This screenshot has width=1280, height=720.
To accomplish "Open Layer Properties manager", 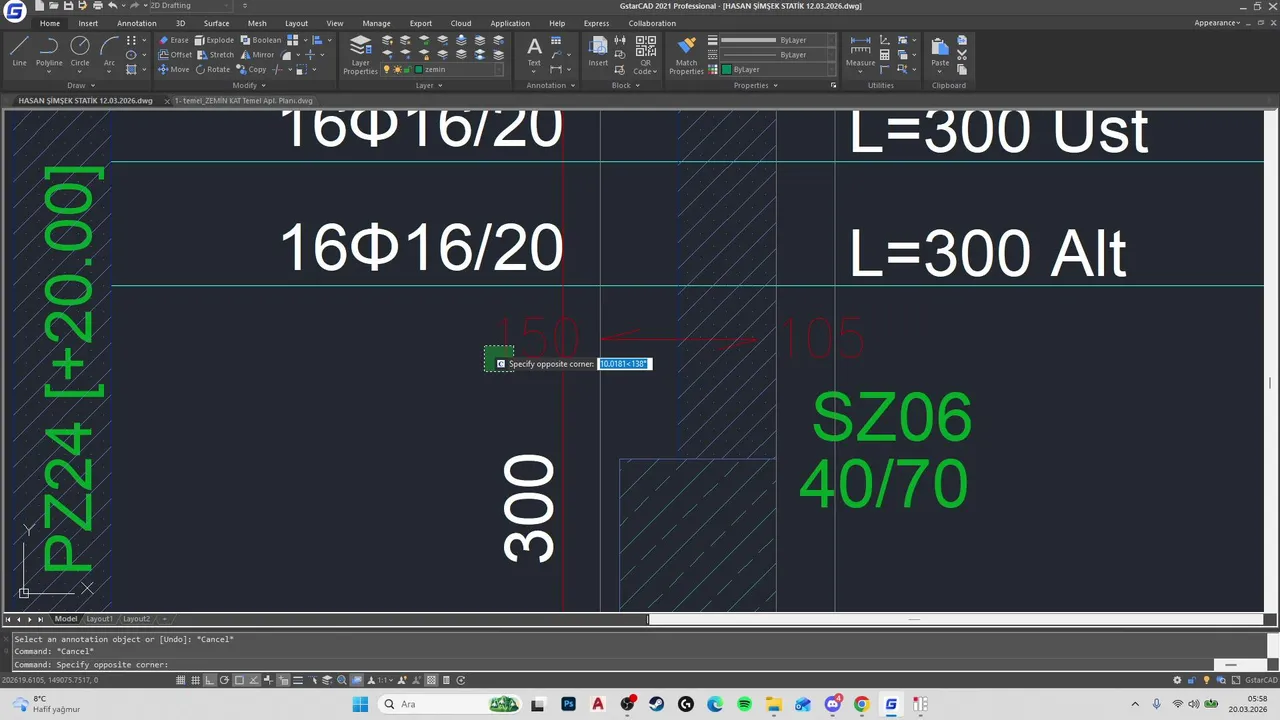I will [x=360, y=54].
